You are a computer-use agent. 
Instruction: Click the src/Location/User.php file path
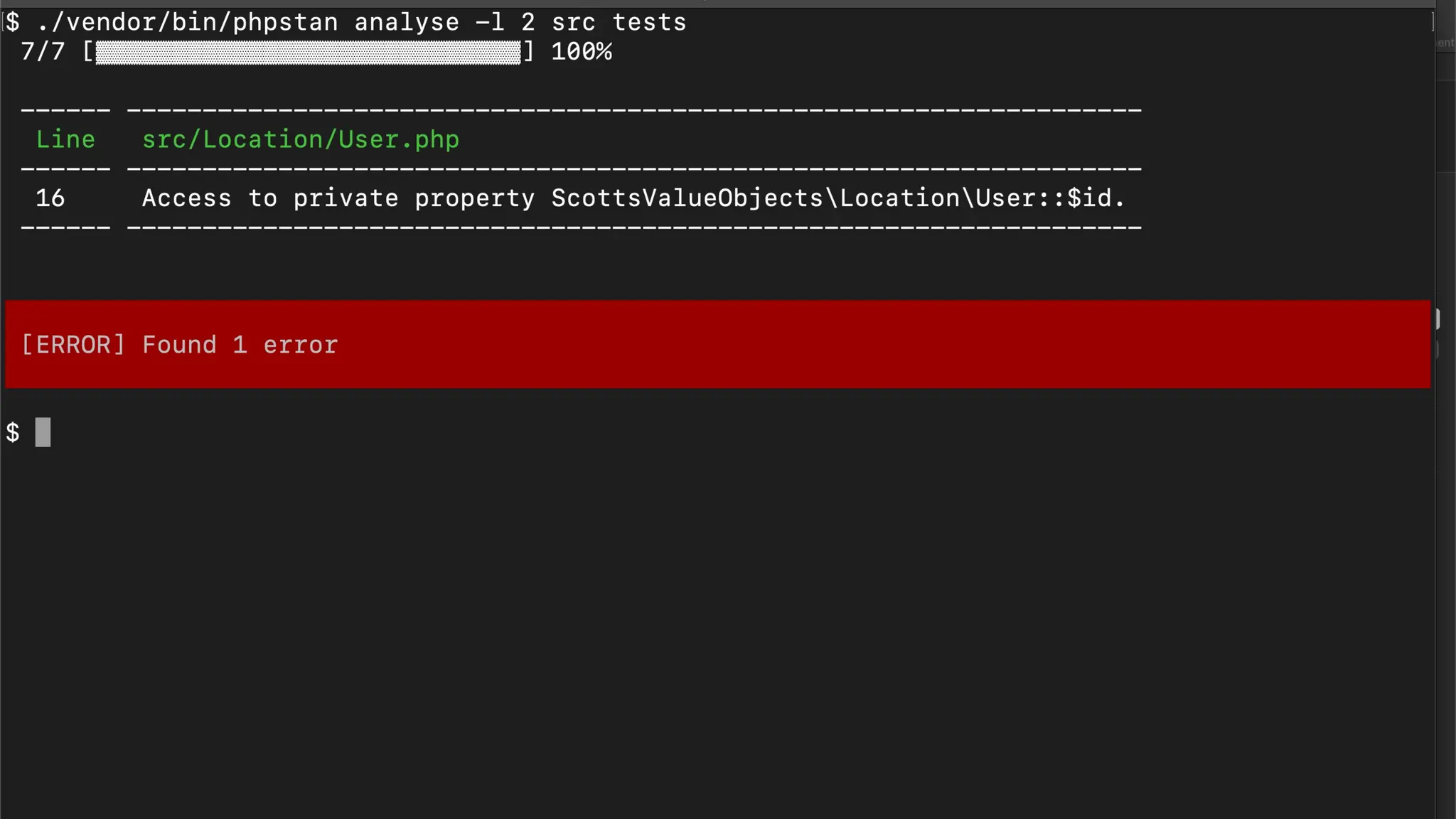tap(301, 139)
